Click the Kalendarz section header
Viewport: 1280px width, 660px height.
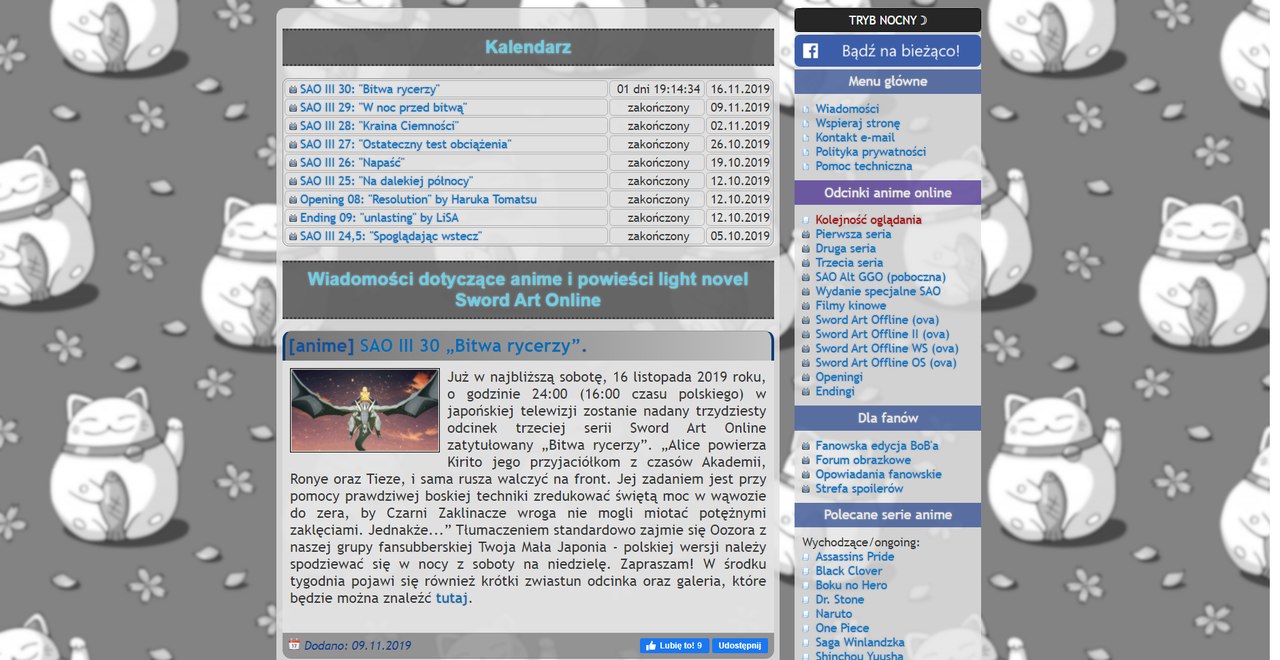(x=528, y=47)
